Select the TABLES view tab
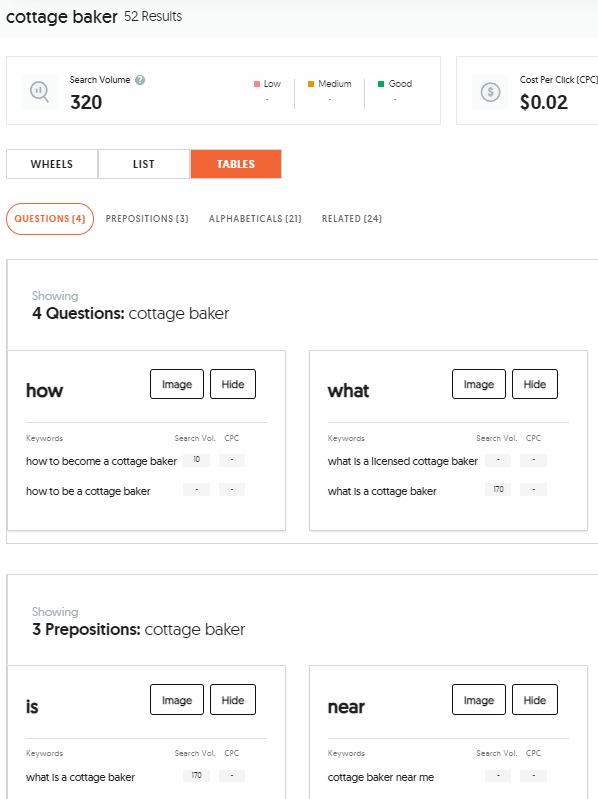Image resolution: width=598 pixels, height=799 pixels. tap(236, 164)
